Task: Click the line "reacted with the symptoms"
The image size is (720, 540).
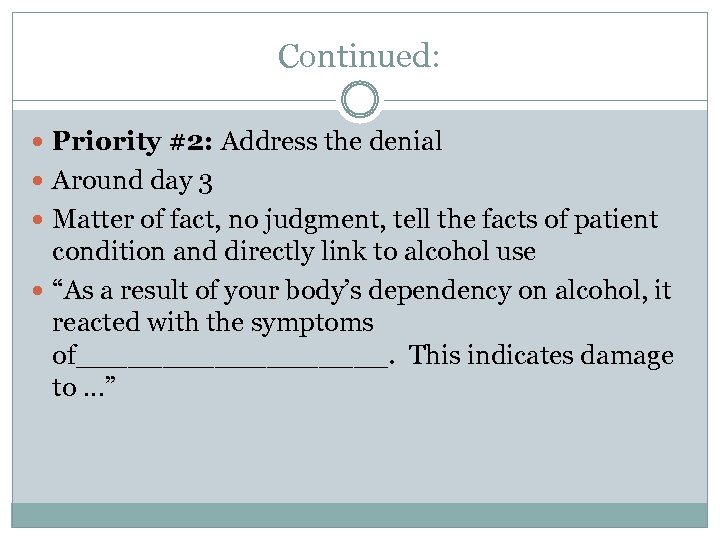Action: (x=212, y=323)
